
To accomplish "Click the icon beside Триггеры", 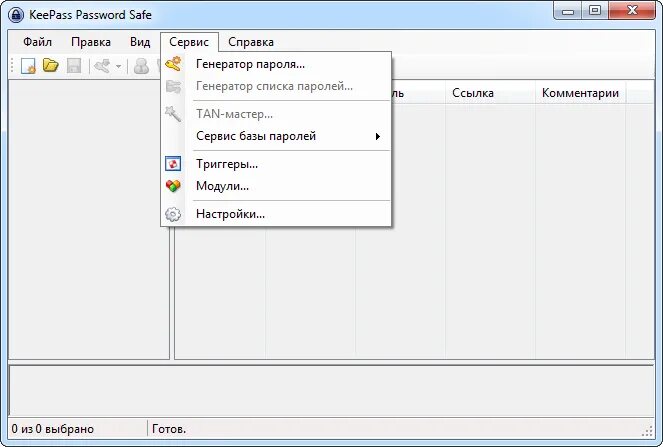I will click(x=173, y=164).
